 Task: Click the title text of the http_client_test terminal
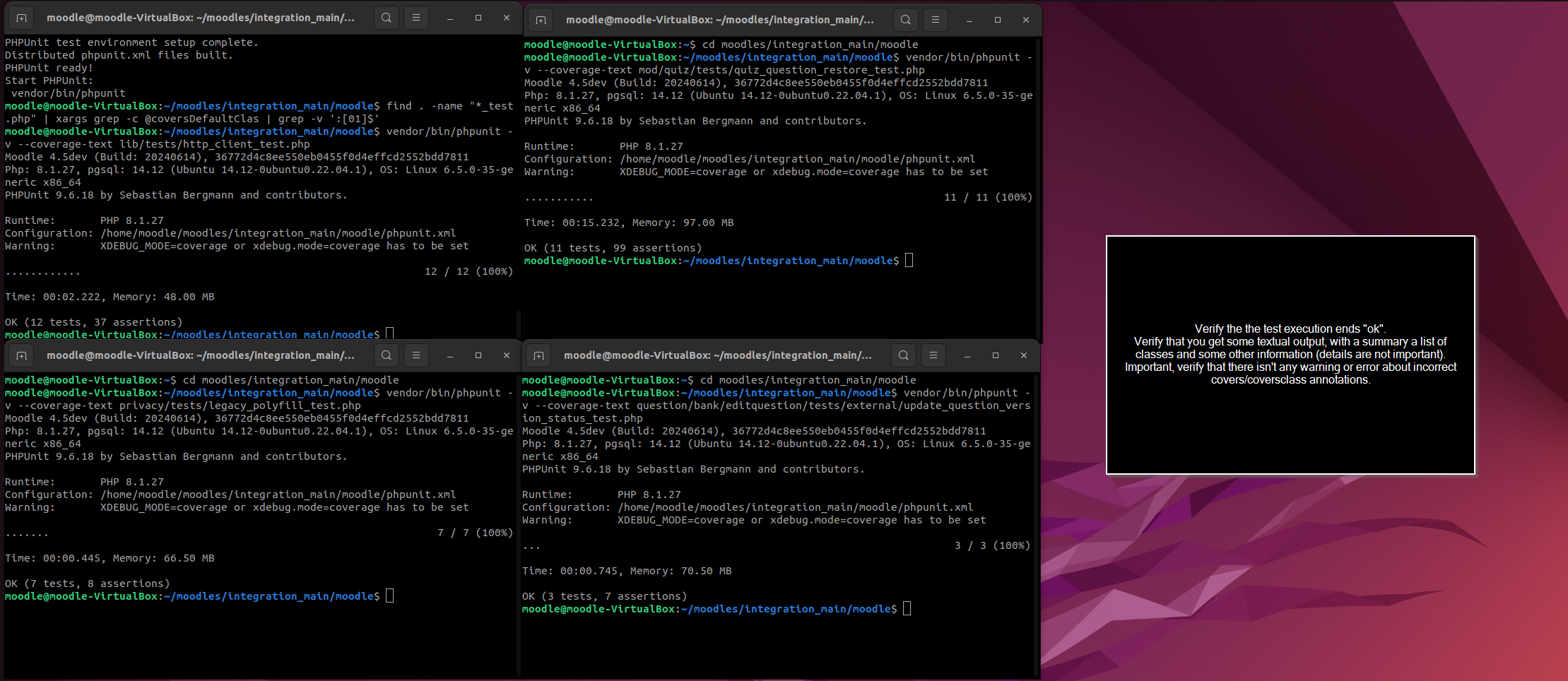[x=201, y=18]
